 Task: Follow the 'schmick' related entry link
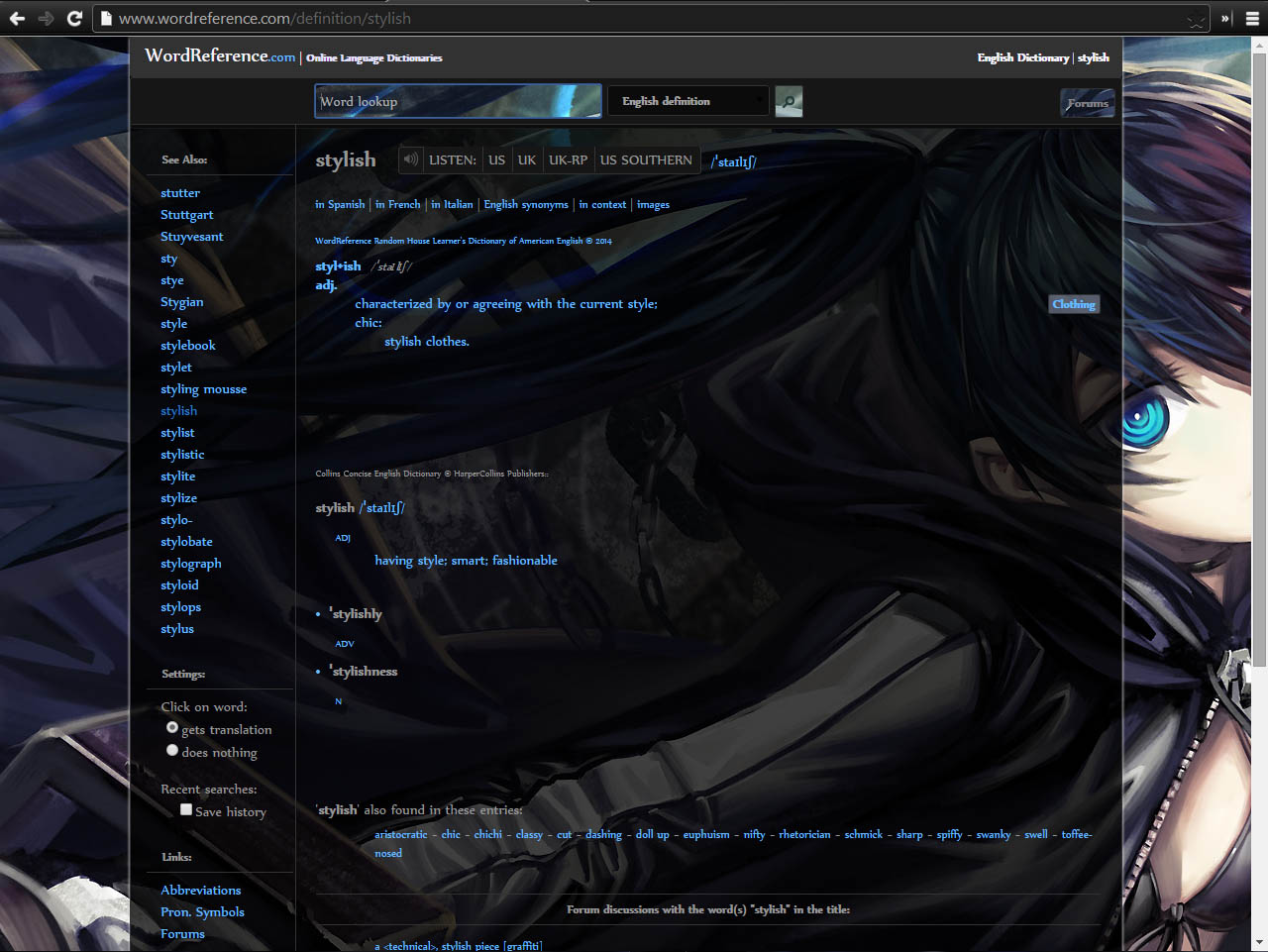point(863,834)
